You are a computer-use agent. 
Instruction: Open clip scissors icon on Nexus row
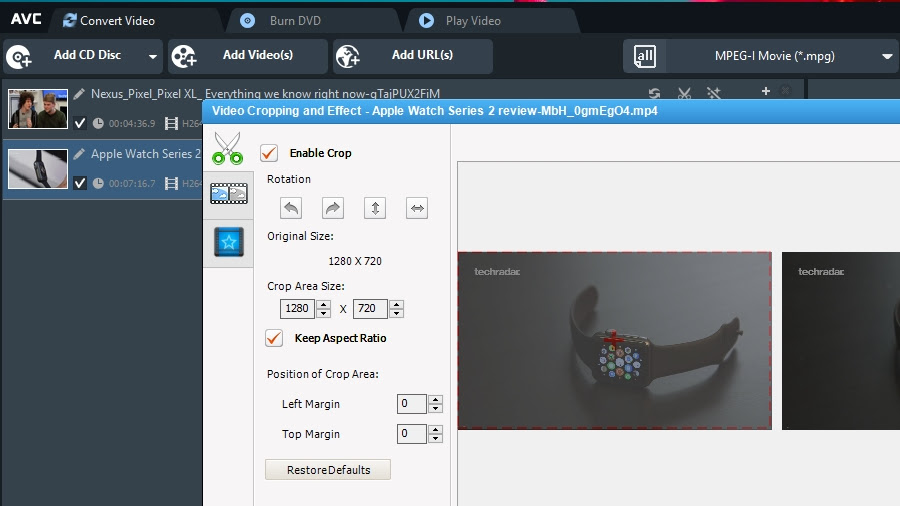pos(684,93)
